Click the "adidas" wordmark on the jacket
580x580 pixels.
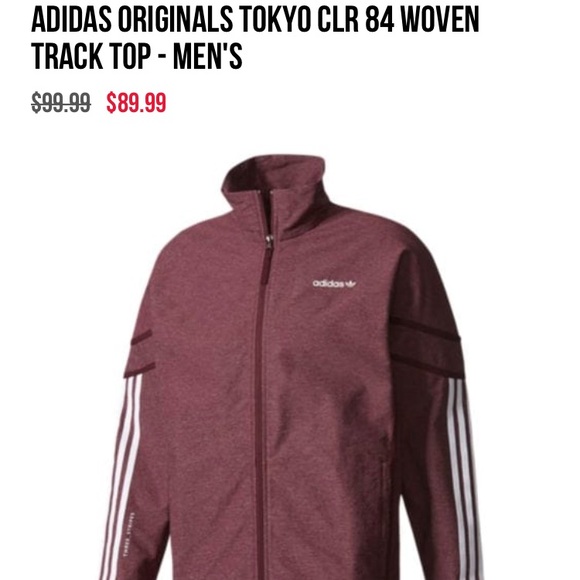[x=328, y=283]
